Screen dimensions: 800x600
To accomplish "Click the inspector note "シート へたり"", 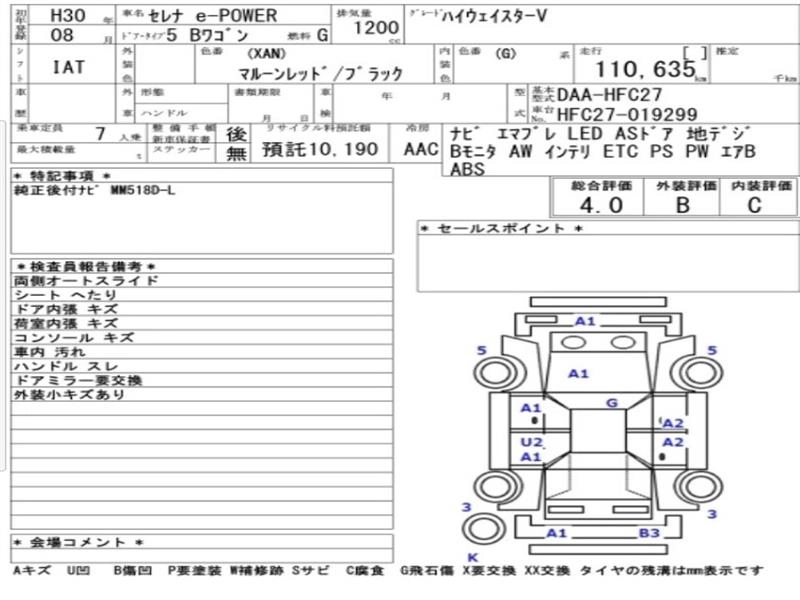I will 66,295.
